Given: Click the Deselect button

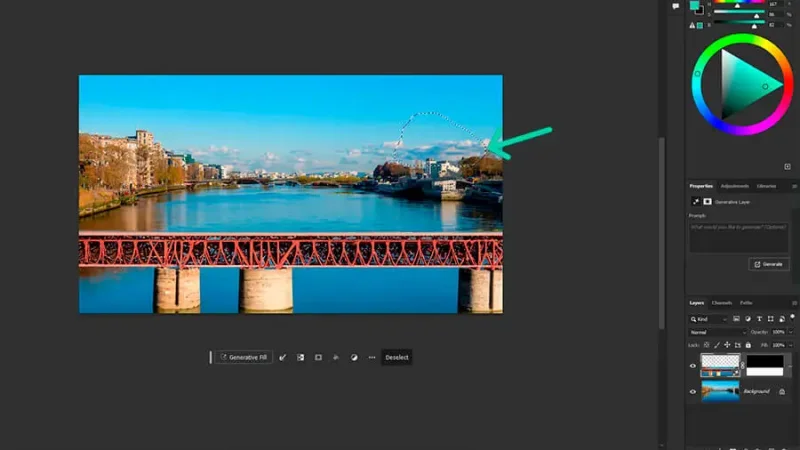Looking at the screenshot, I should click(396, 357).
